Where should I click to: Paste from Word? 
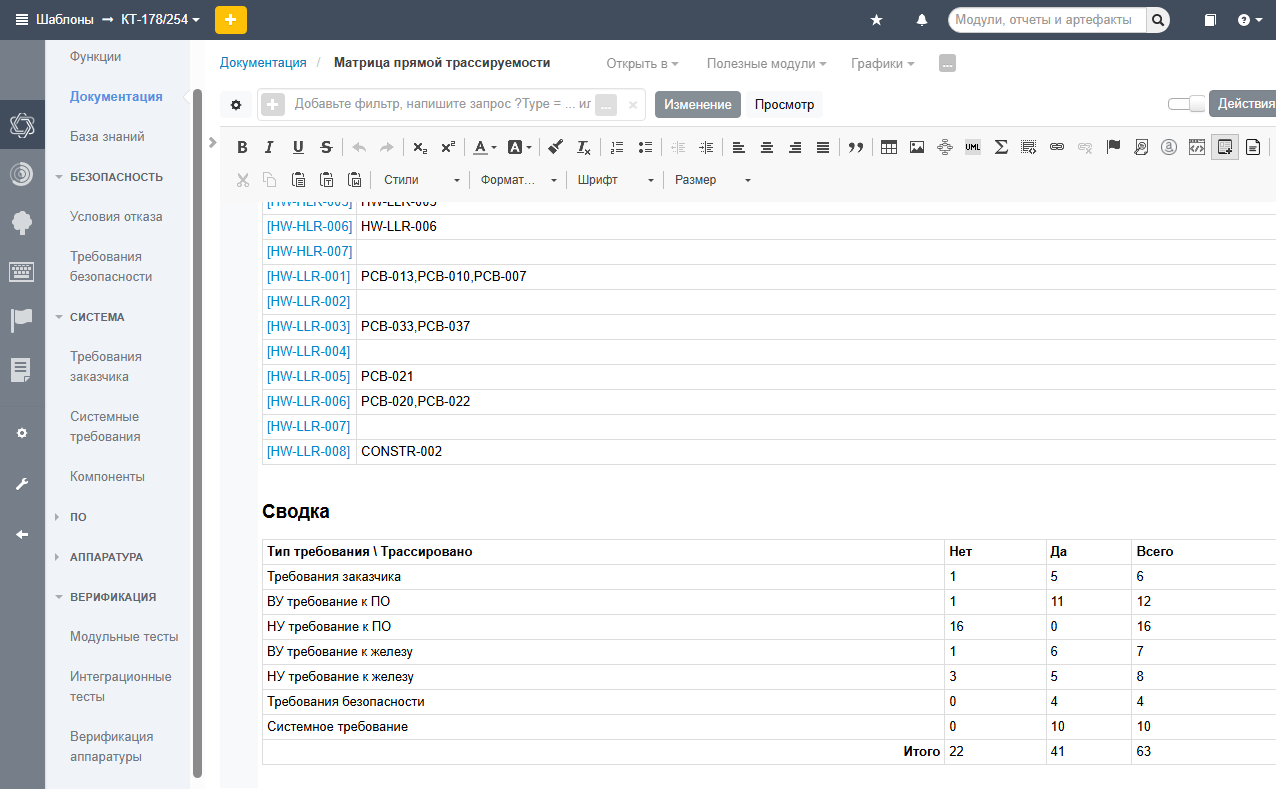354,180
